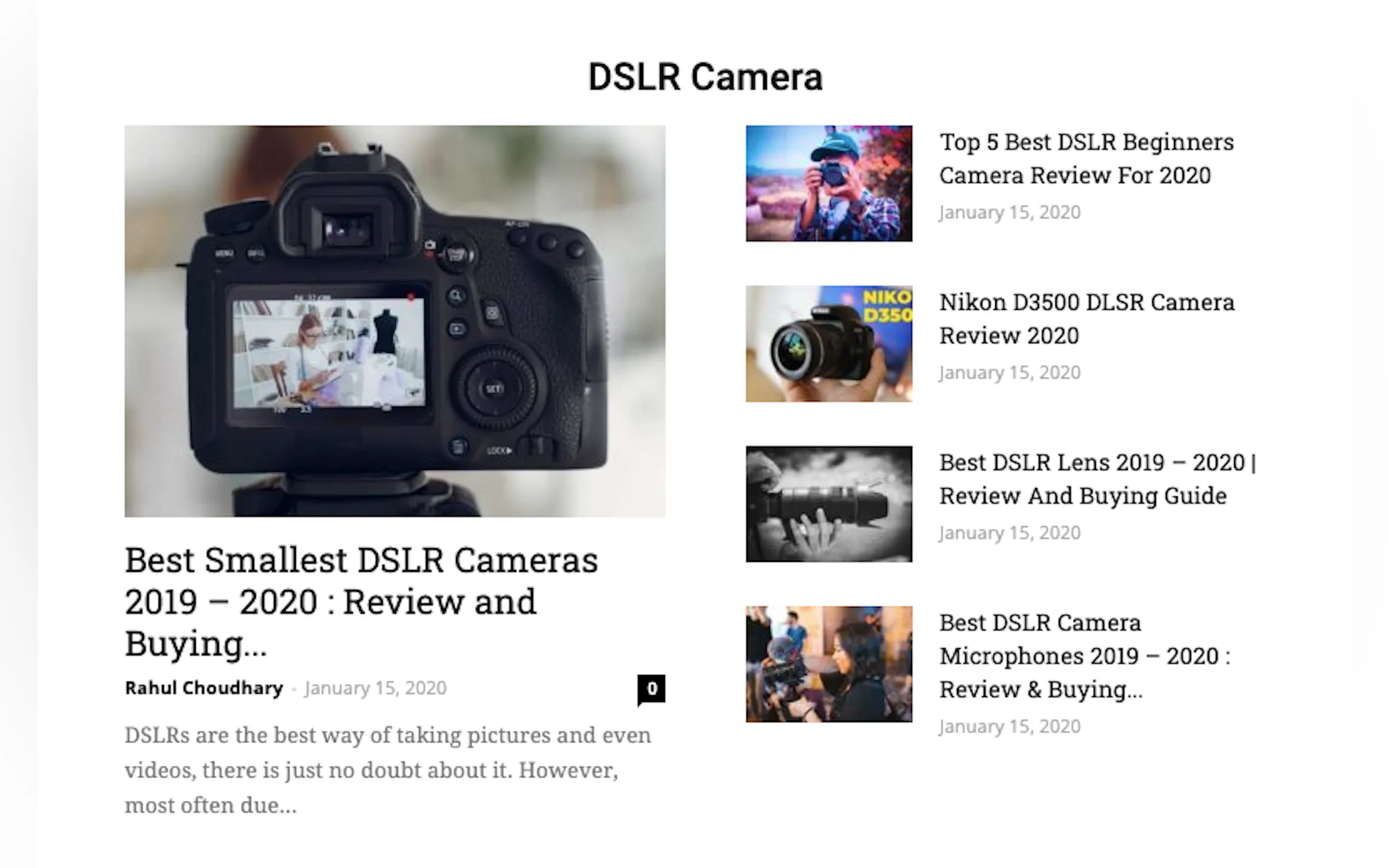Click the date under the Beginners Camera Review
Image resolution: width=1389 pixels, height=868 pixels.
[1009, 213]
